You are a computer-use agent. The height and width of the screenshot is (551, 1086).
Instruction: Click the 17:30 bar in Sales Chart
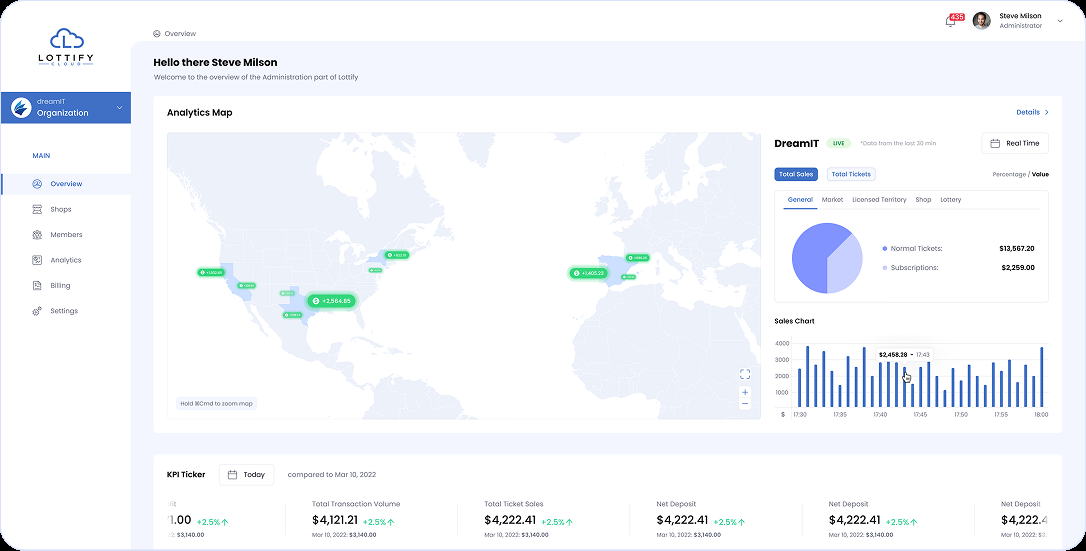(x=799, y=388)
